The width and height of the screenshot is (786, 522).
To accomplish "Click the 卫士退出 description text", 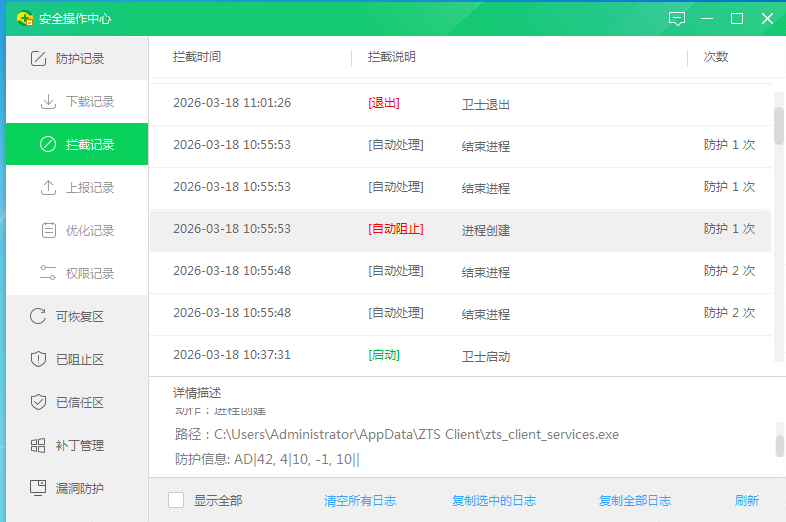I will click(486, 104).
